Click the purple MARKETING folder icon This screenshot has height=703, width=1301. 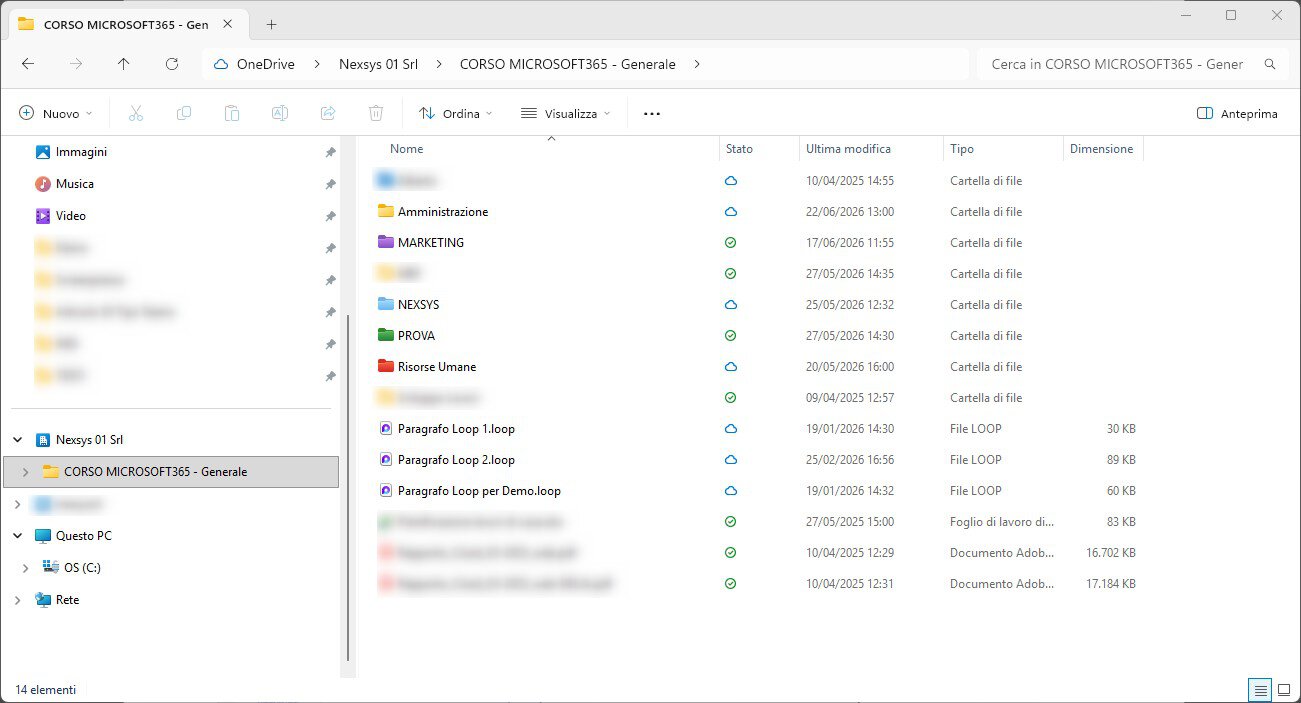click(386, 242)
